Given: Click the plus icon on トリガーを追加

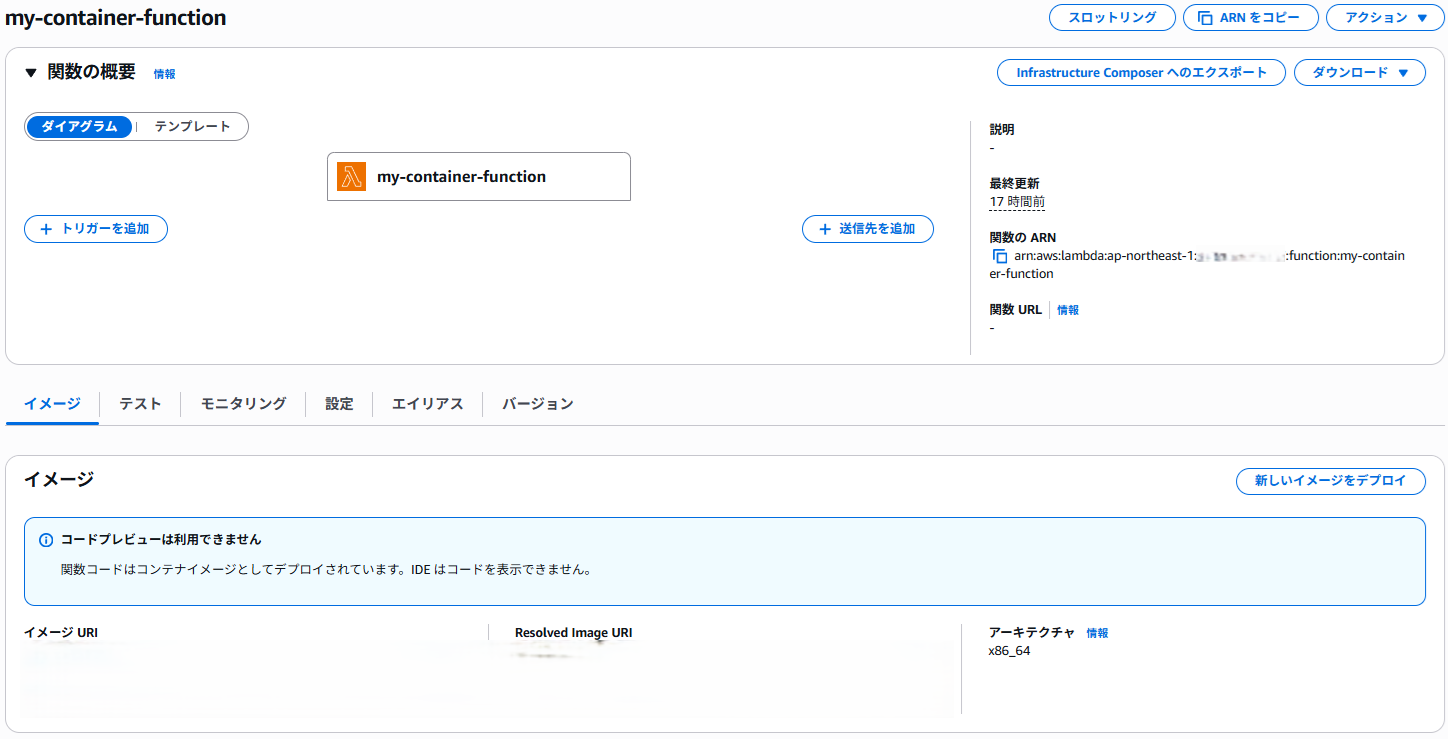Looking at the screenshot, I should 45,229.
